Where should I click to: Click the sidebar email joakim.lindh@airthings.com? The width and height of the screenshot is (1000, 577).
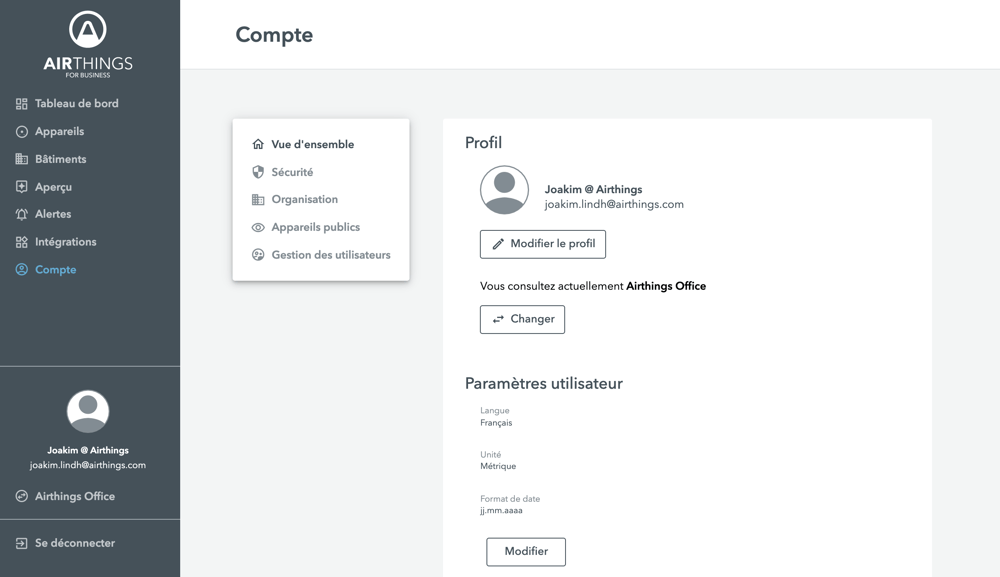tap(88, 465)
